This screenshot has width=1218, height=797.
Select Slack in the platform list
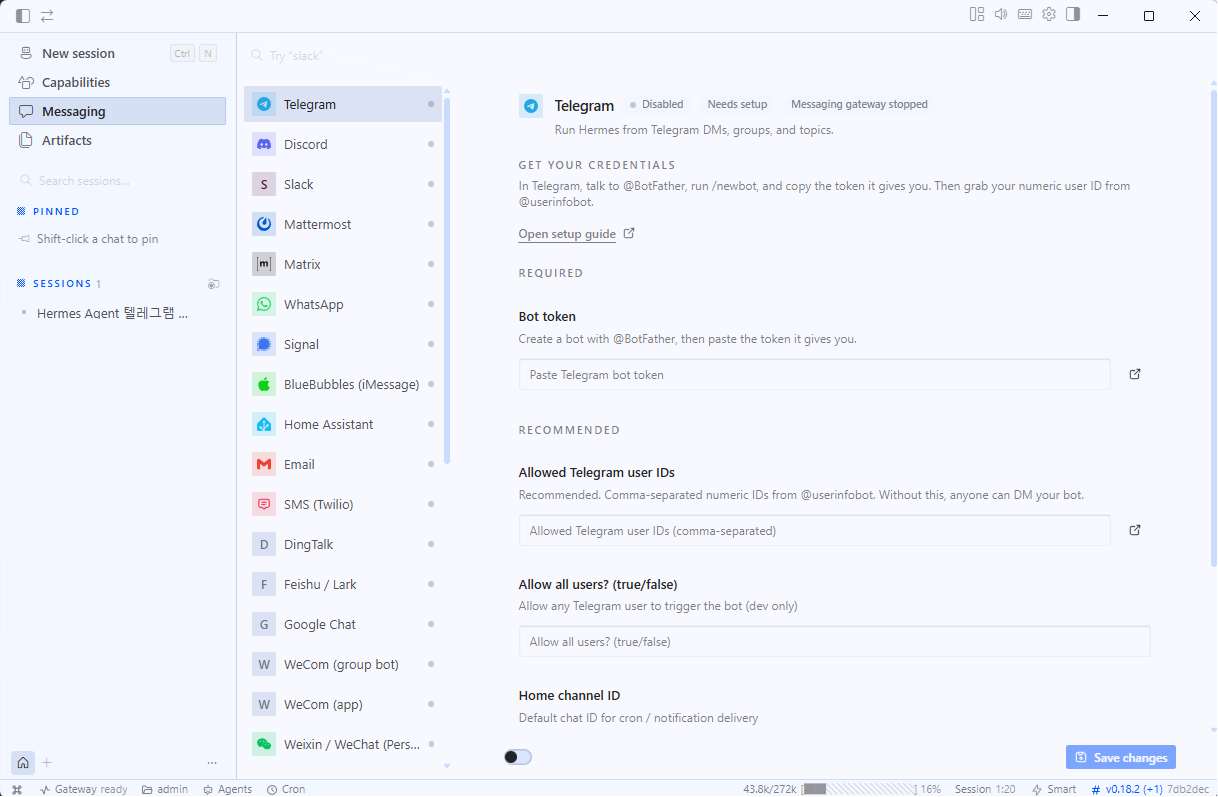pos(343,184)
